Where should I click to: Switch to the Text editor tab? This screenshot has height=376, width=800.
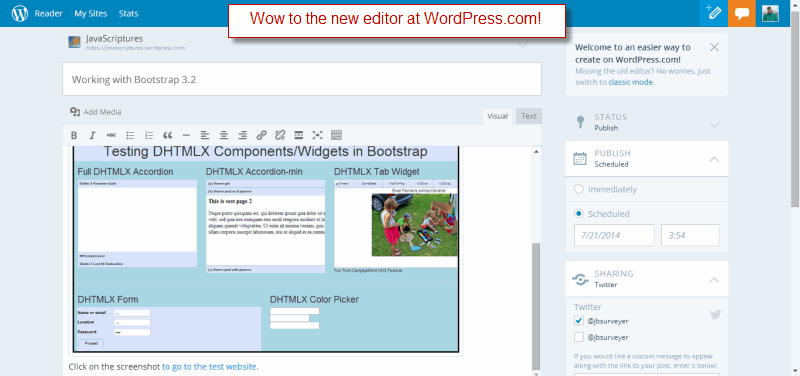pos(529,116)
